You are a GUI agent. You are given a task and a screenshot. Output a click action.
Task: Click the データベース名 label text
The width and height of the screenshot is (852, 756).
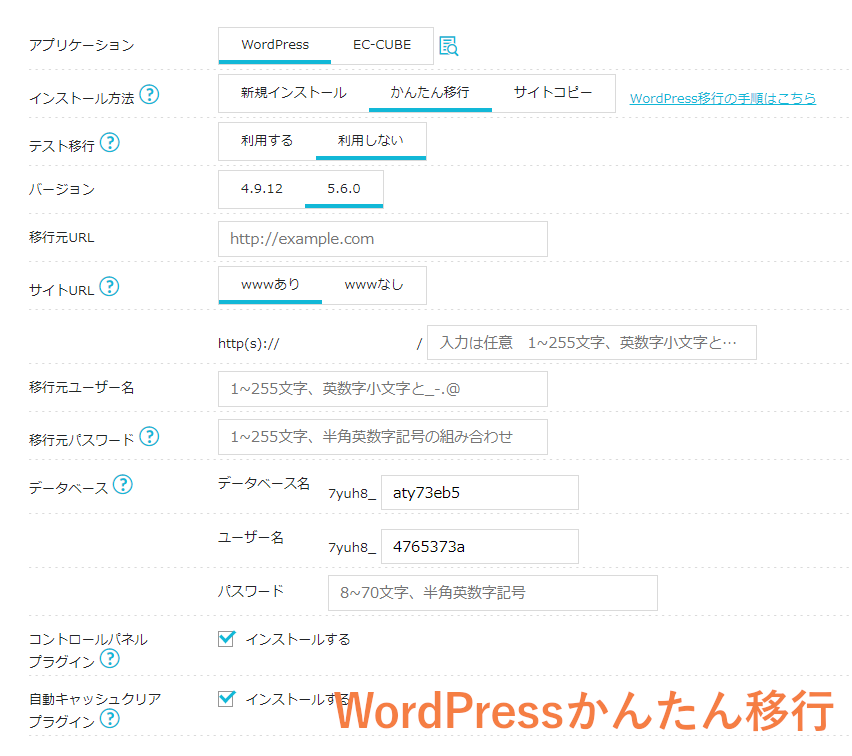(264, 483)
